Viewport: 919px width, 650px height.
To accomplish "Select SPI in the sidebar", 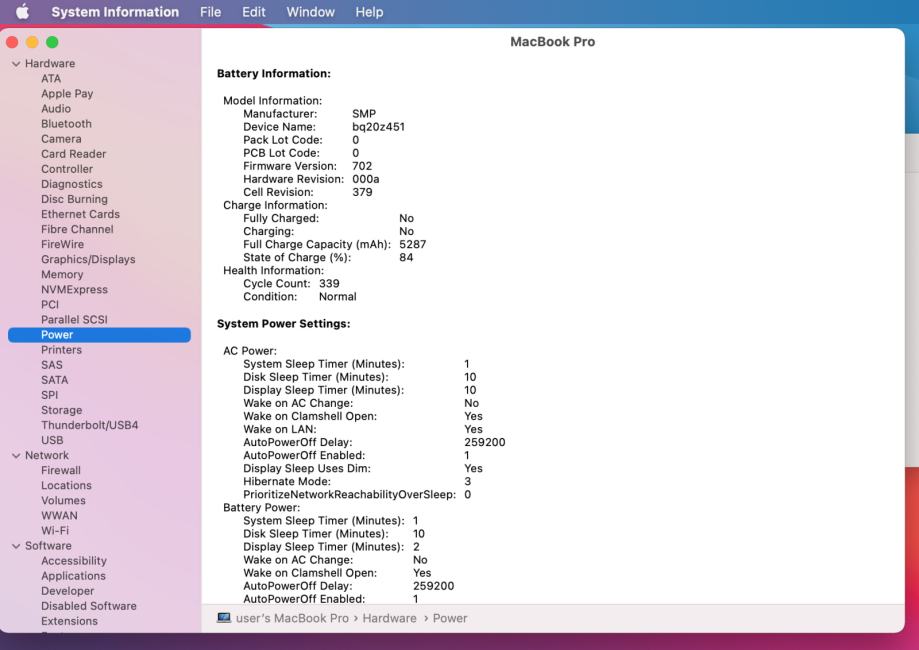I will (49, 395).
